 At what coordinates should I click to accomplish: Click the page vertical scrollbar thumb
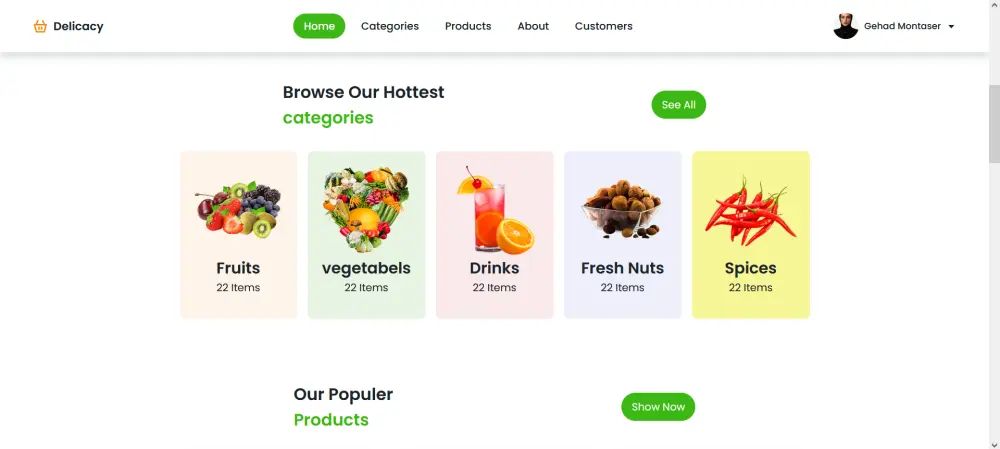click(994, 124)
